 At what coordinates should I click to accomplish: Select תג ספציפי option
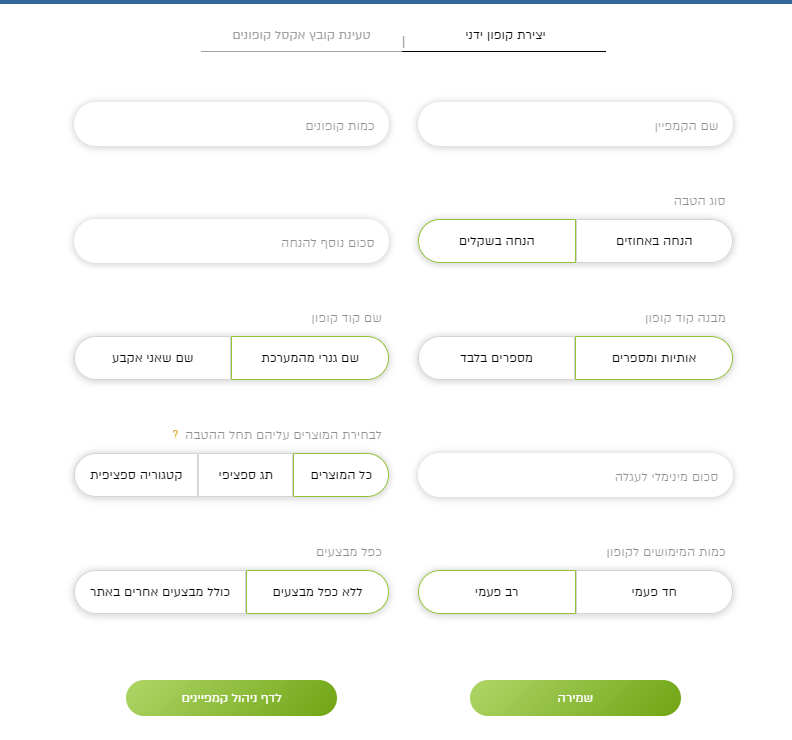click(x=245, y=475)
